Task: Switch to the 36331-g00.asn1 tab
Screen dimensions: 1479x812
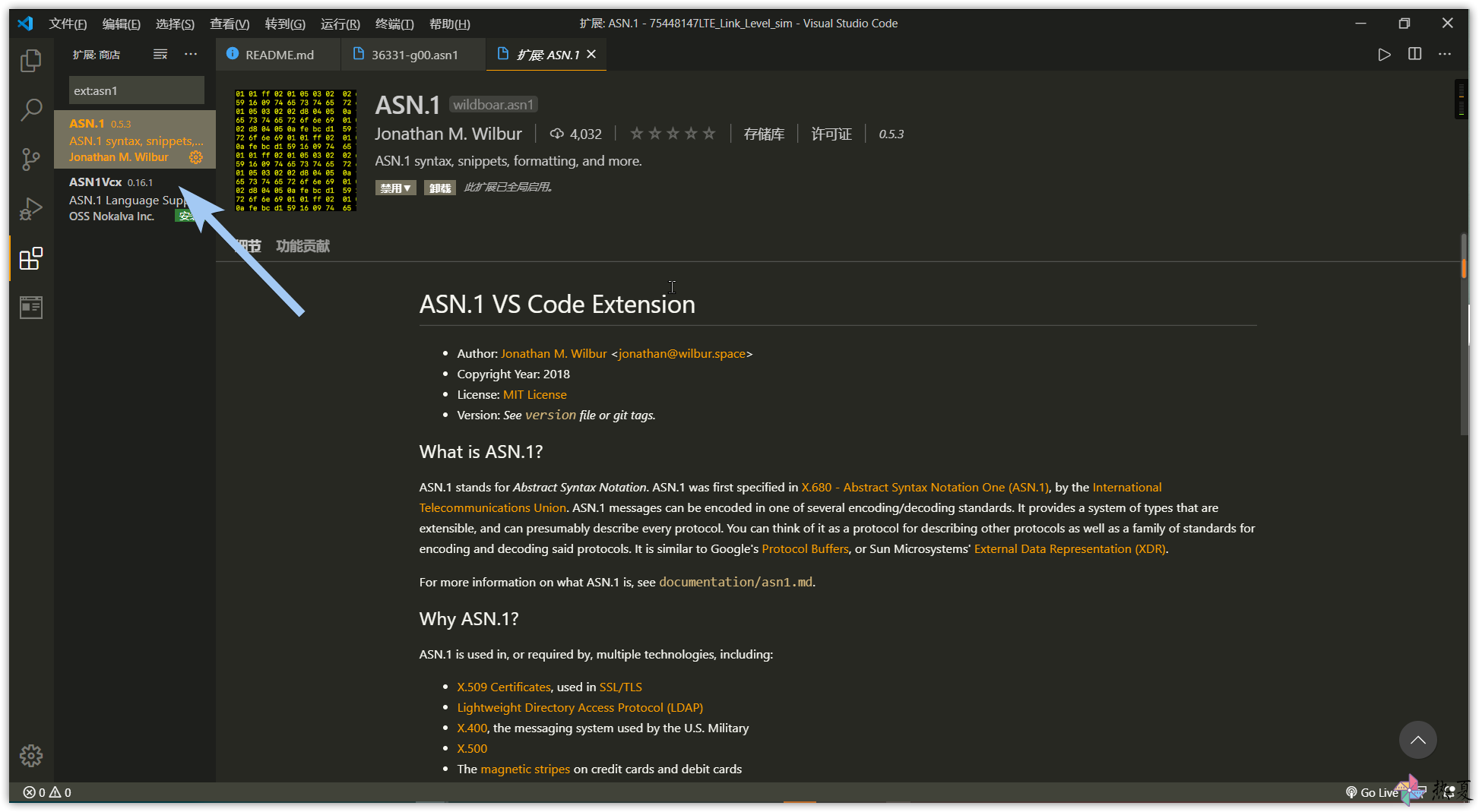Action: click(414, 55)
